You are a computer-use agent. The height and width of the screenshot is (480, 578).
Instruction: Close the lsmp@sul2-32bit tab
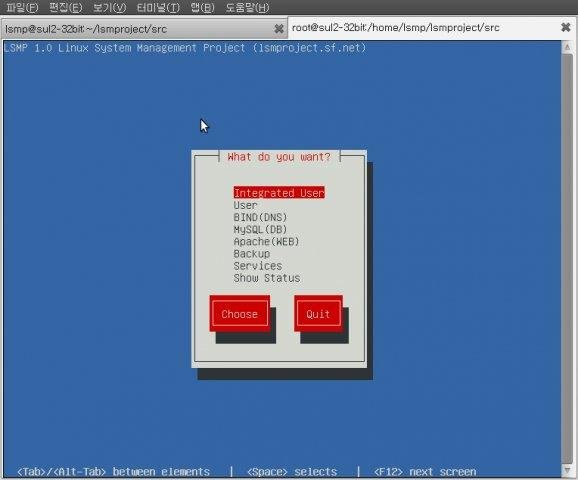click(x=279, y=29)
